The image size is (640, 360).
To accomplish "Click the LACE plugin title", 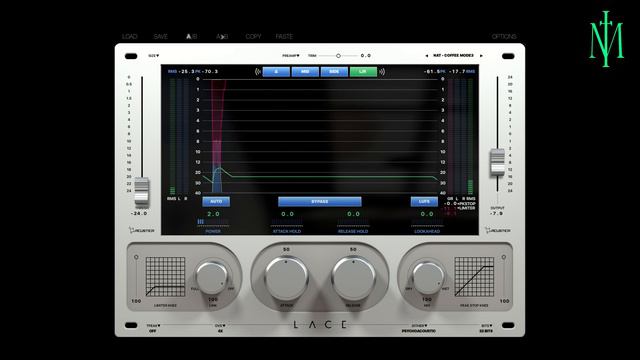I will click(320, 325).
